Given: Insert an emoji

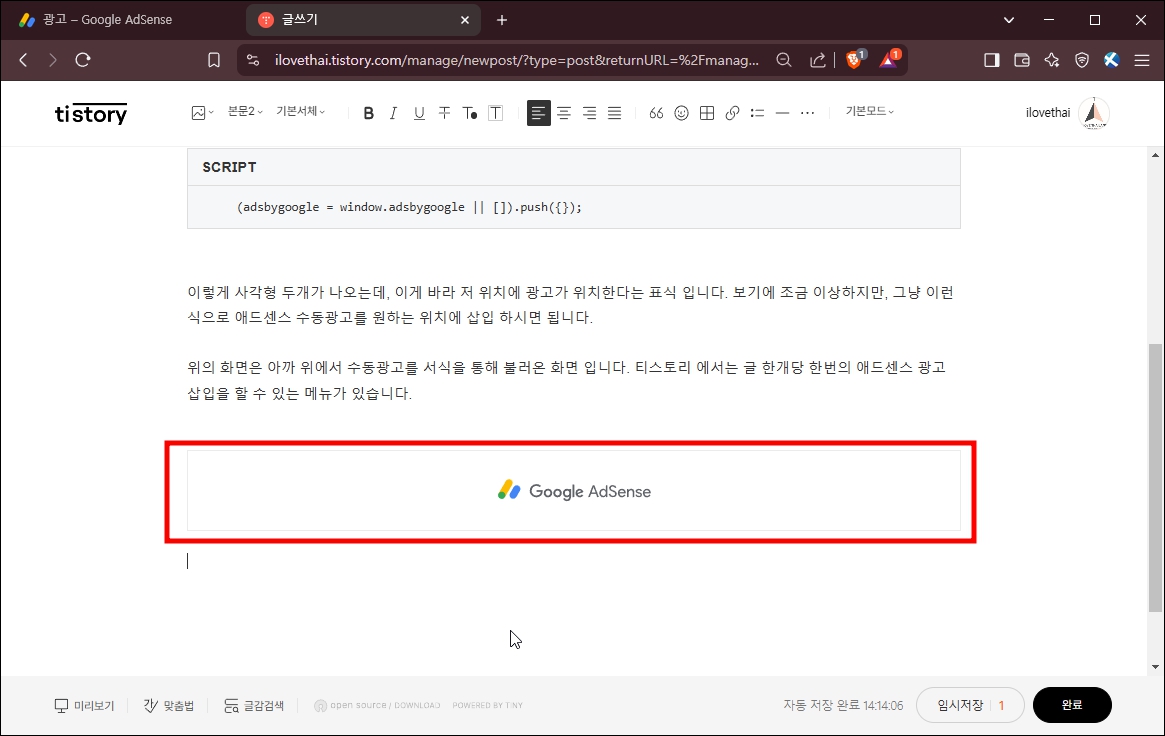Looking at the screenshot, I should [681, 112].
